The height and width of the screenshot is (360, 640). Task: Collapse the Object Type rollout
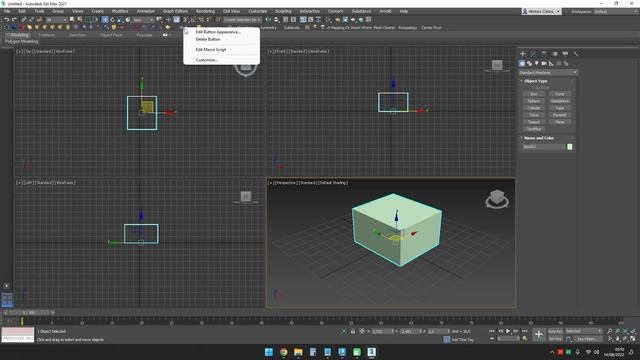(536, 81)
